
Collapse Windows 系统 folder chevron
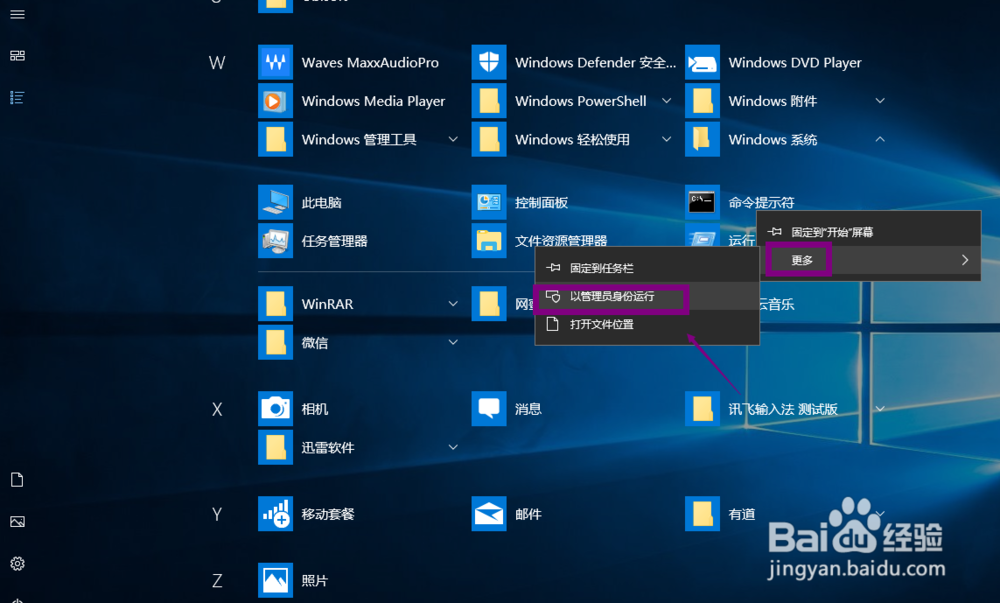tap(880, 139)
